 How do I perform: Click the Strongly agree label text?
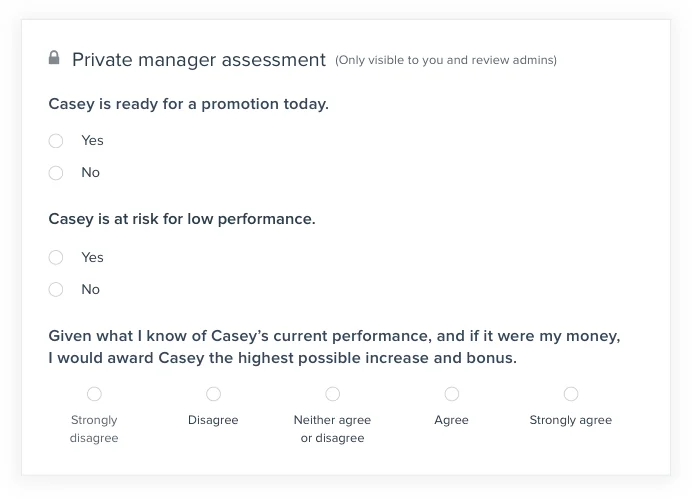571,420
